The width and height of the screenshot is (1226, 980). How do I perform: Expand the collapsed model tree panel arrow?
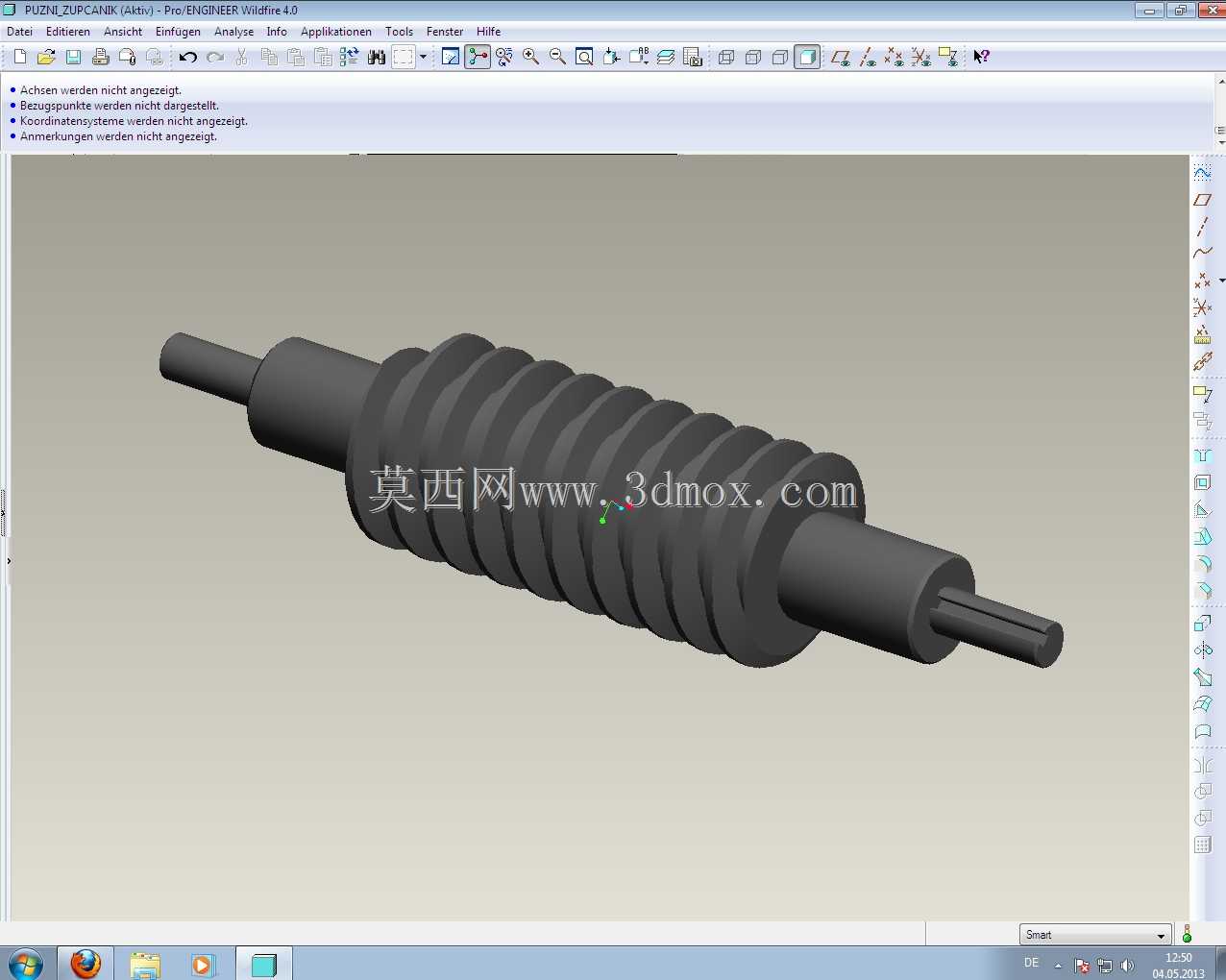click(8, 560)
